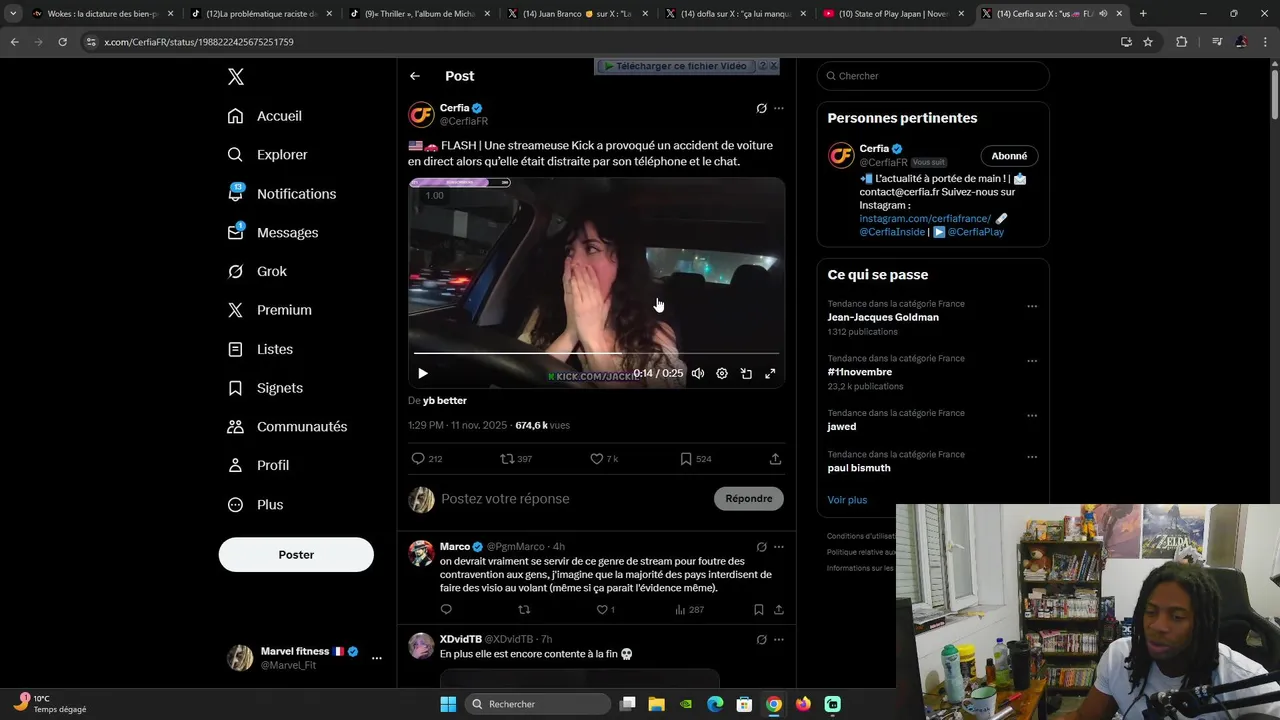Open Windows Start menu
Image resolution: width=1280 pixels, height=720 pixels.
tap(448, 704)
